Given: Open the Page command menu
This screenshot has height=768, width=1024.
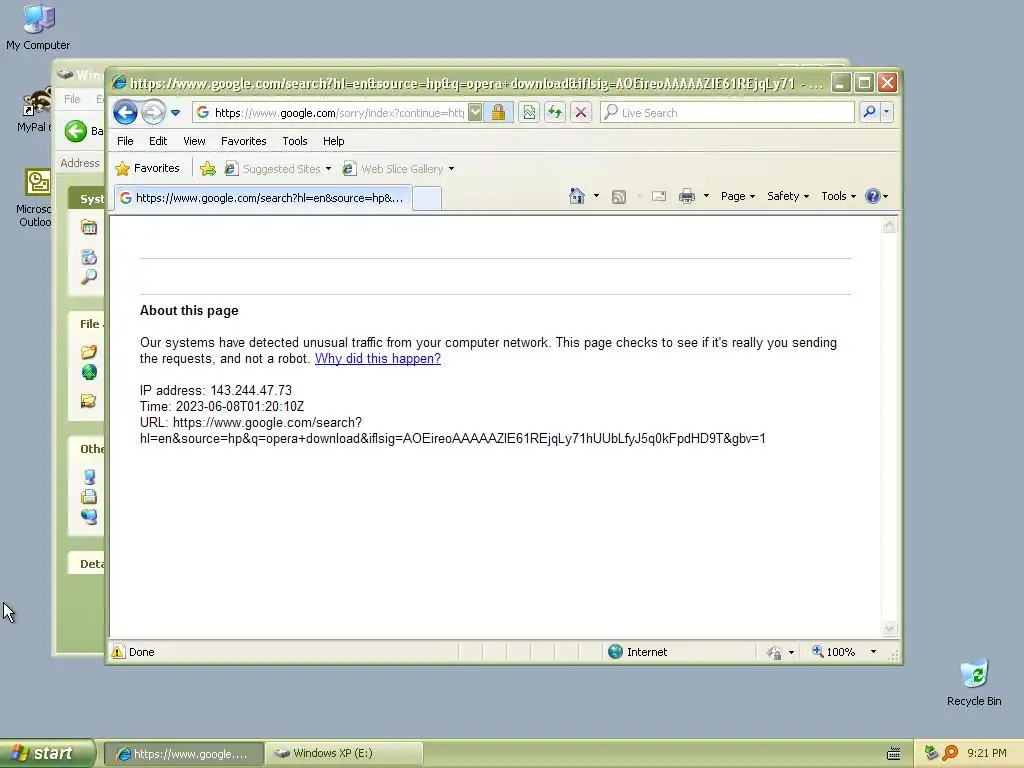Looking at the screenshot, I should click(x=737, y=196).
